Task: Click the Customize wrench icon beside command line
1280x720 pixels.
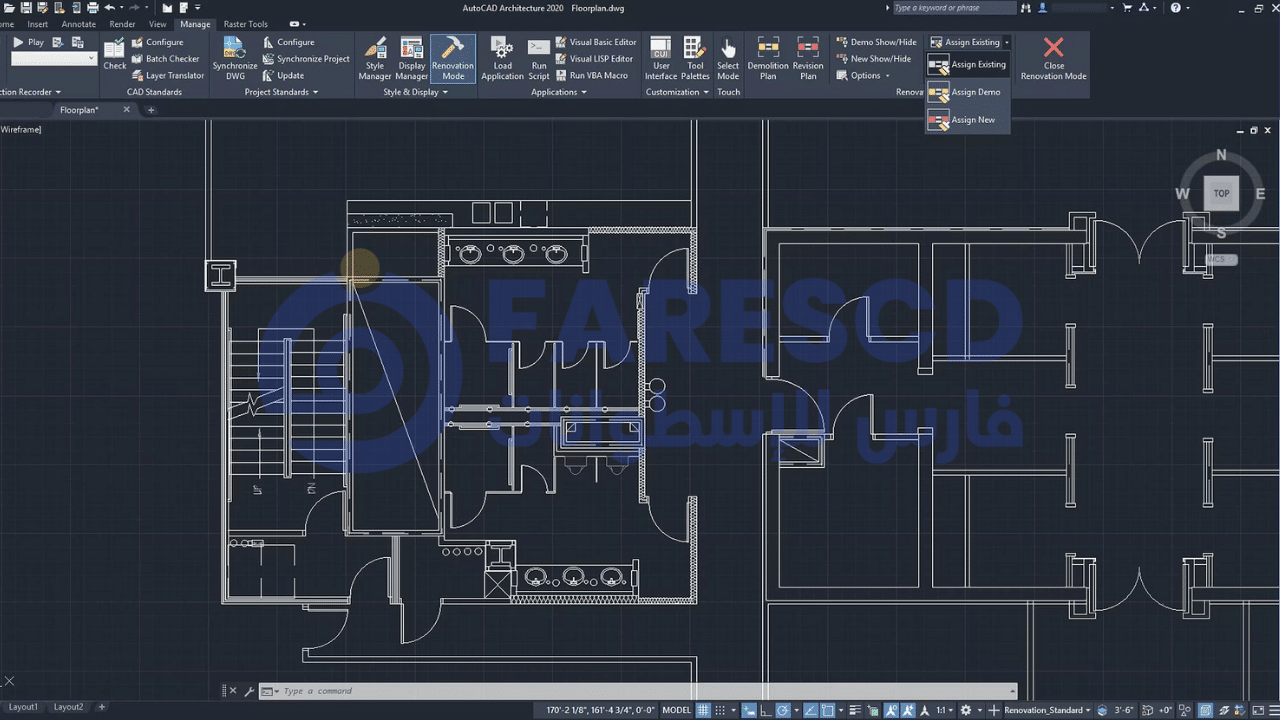Action: (x=249, y=691)
